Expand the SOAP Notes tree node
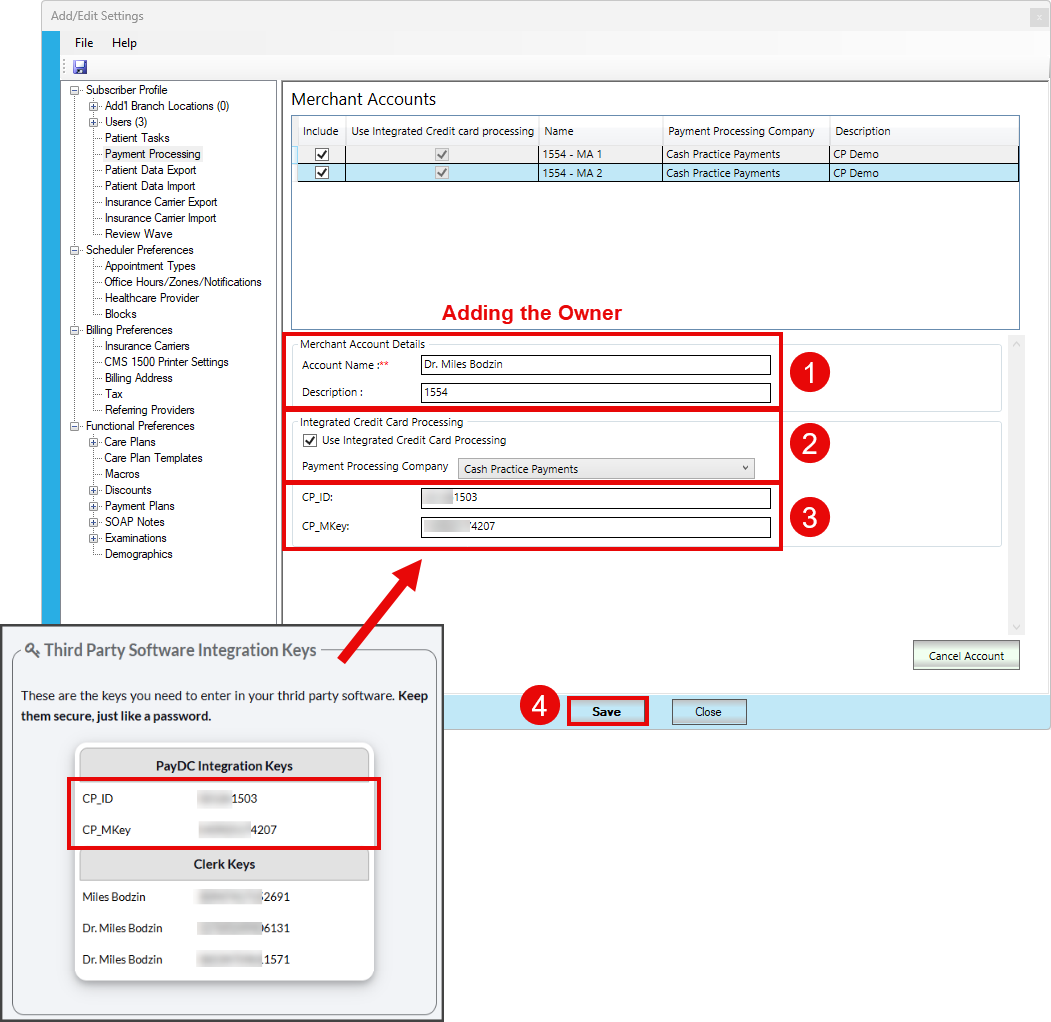1051x1022 pixels. [x=93, y=522]
